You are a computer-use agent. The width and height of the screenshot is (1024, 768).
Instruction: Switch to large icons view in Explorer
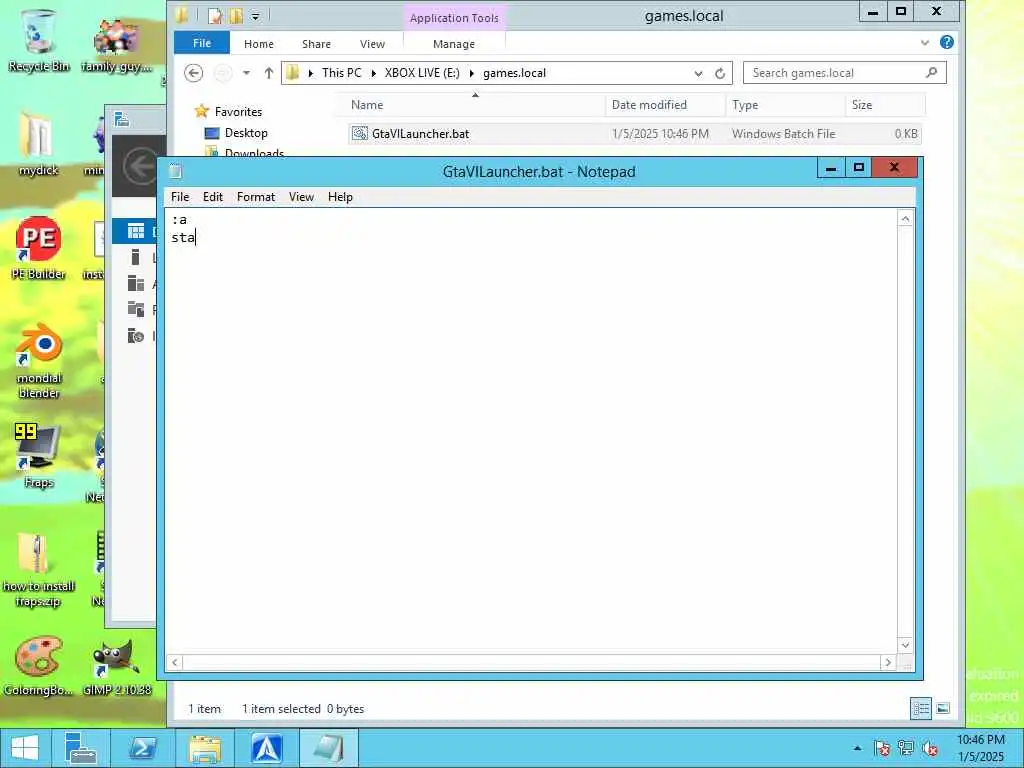click(x=942, y=709)
